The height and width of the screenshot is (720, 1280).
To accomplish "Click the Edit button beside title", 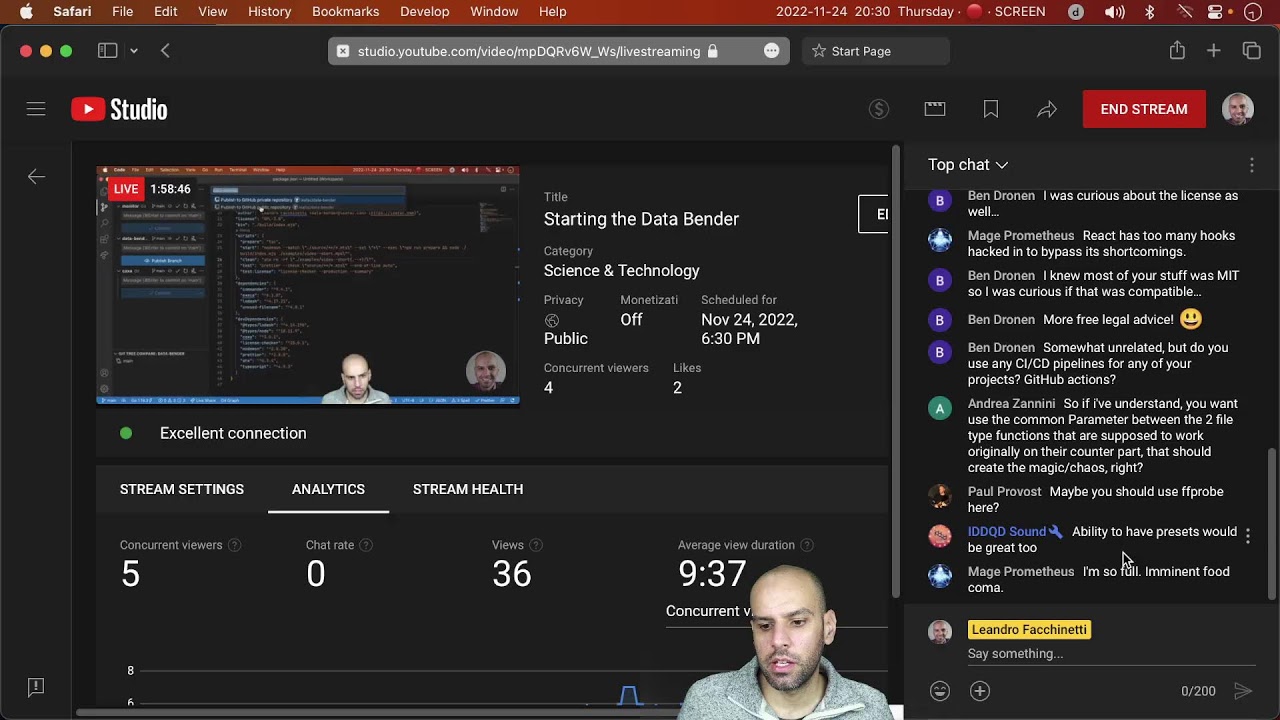I will pyautogui.click(x=874, y=214).
